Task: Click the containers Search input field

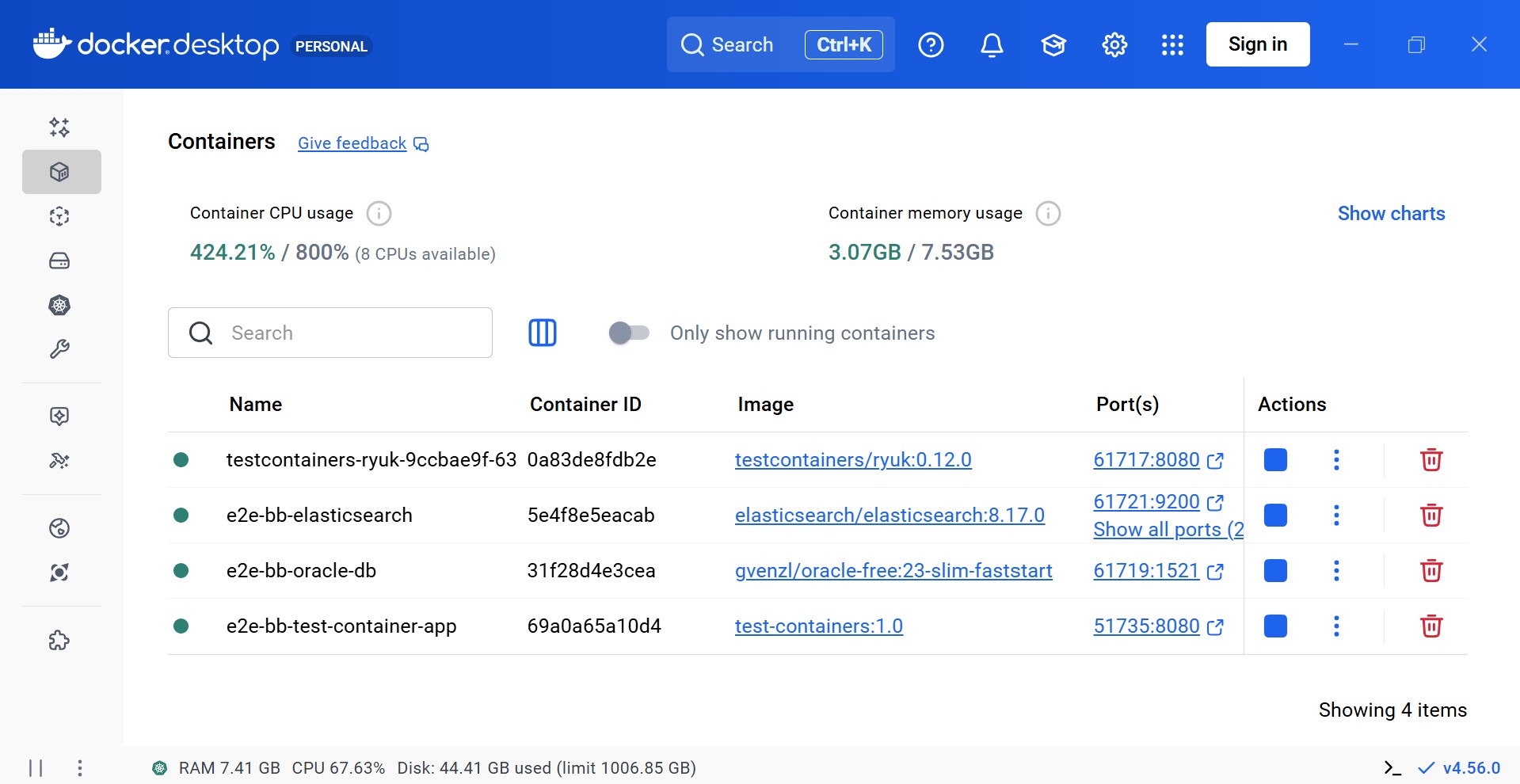Action: (330, 333)
